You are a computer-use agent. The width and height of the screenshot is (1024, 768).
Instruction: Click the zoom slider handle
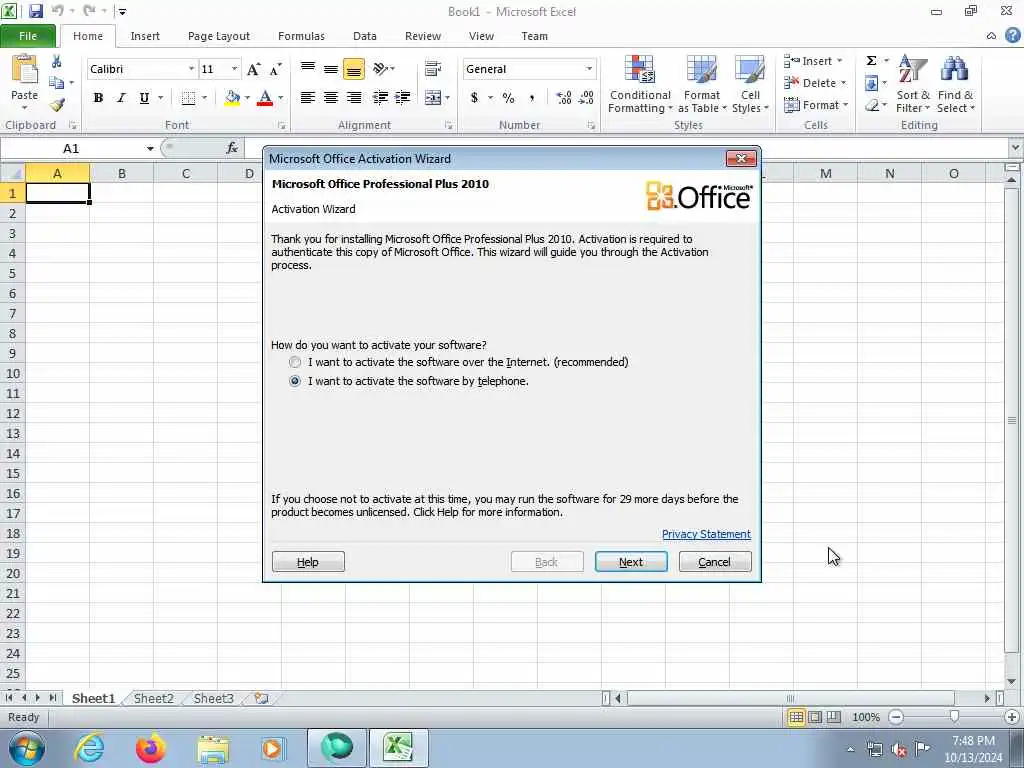tap(954, 716)
